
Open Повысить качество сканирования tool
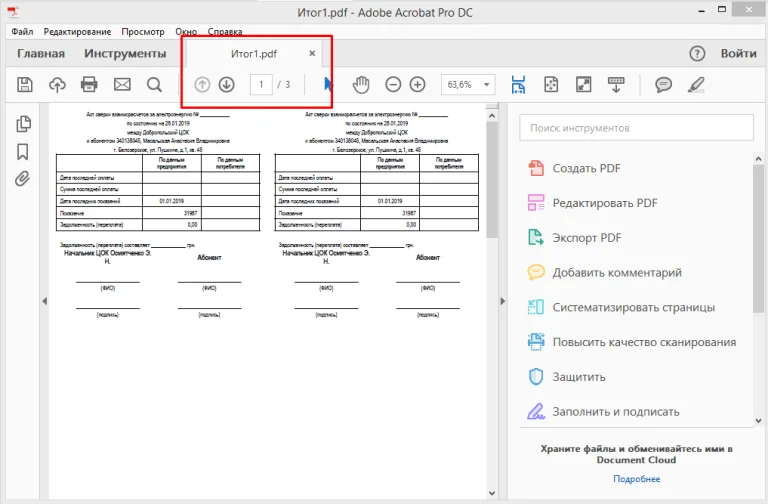tap(632, 342)
